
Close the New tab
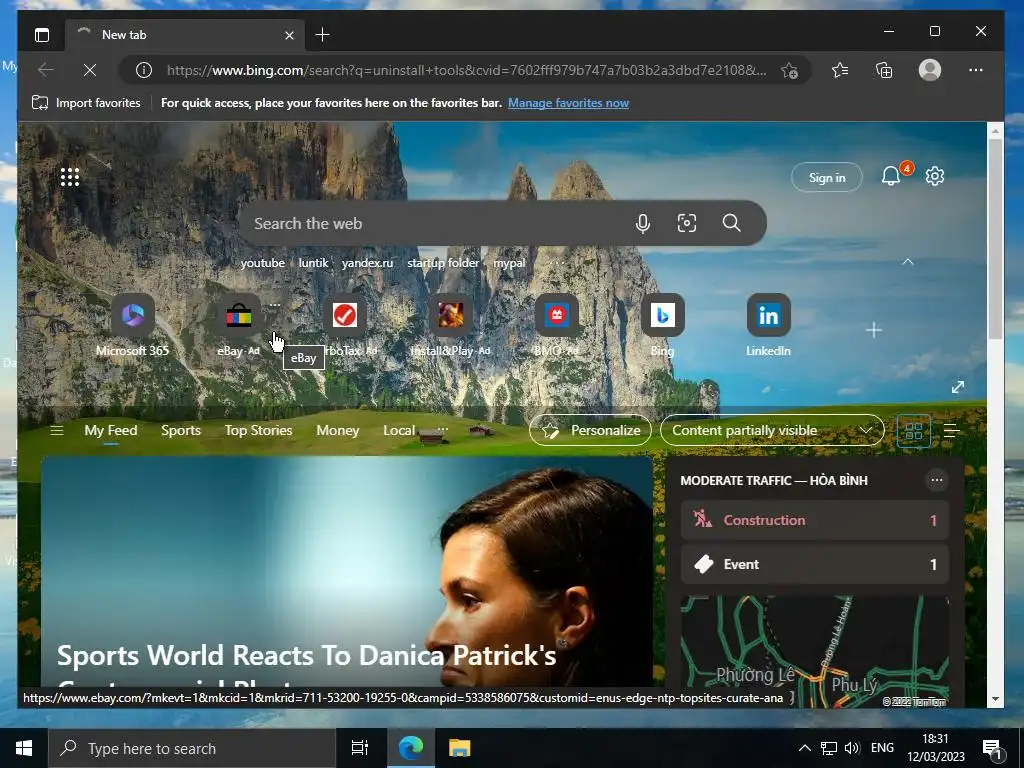[x=289, y=35]
